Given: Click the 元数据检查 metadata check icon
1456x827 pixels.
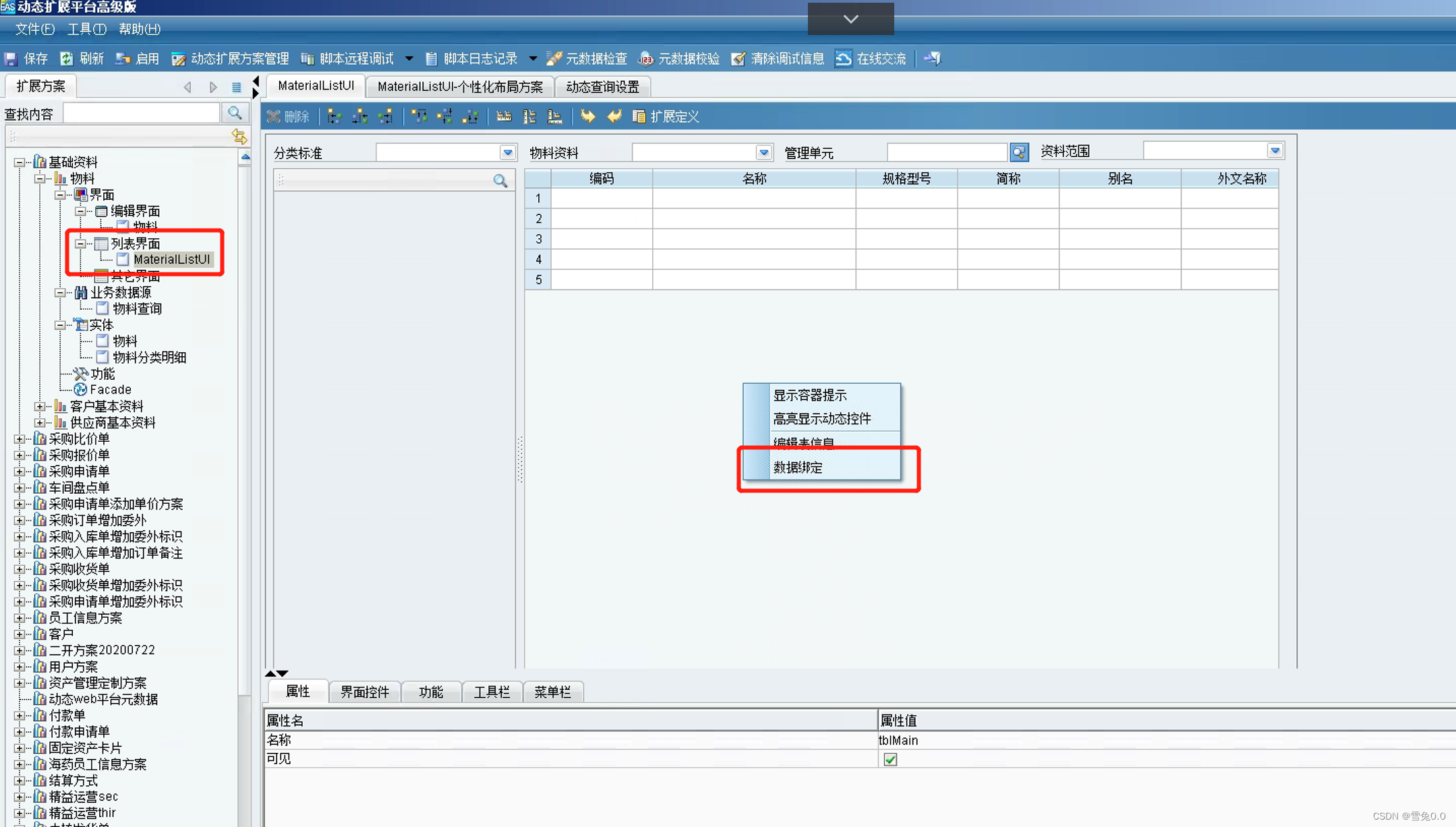Looking at the screenshot, I should tap(554, 59).
